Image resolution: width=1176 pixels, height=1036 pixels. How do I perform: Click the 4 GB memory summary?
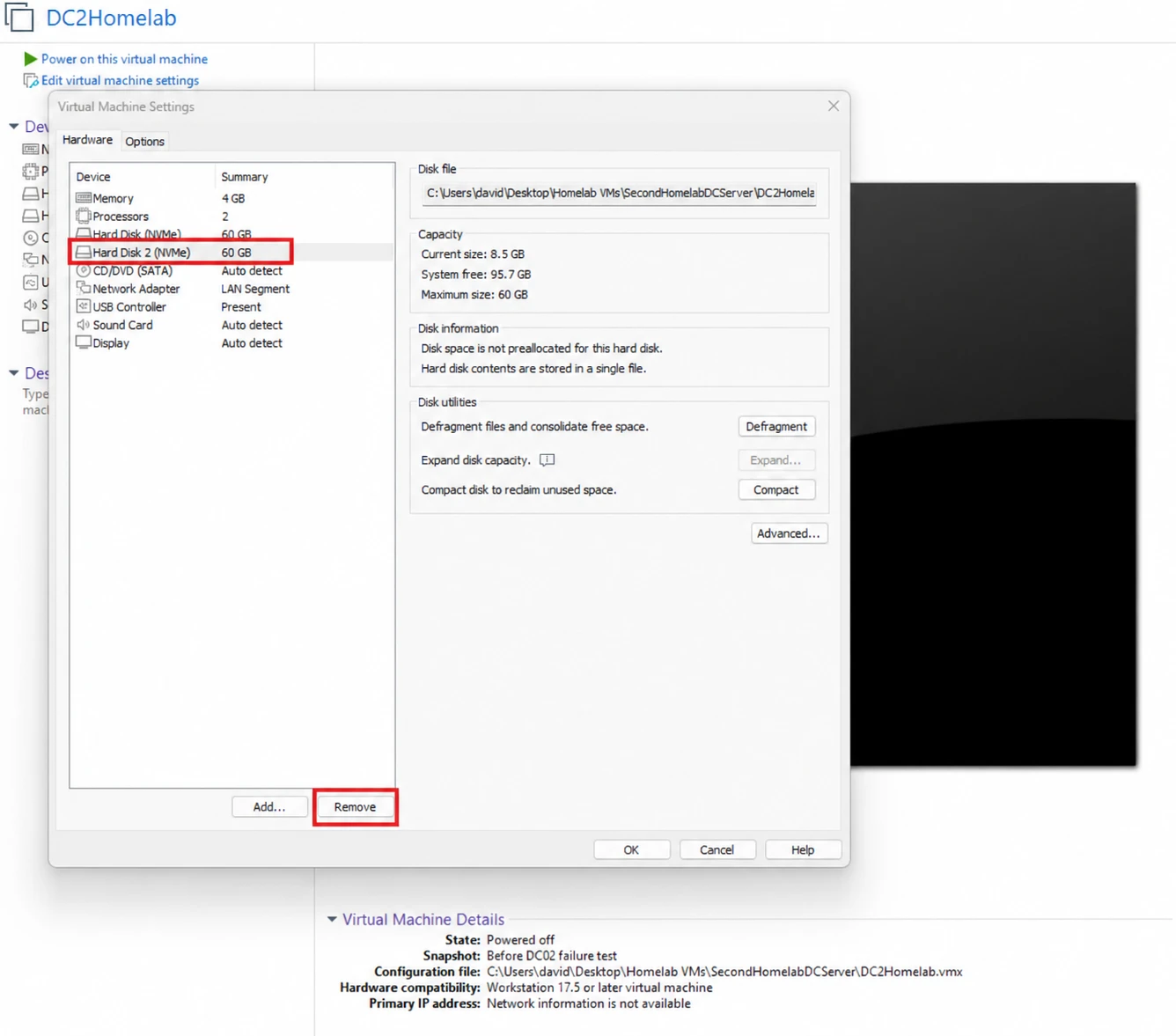click(233, 198)
